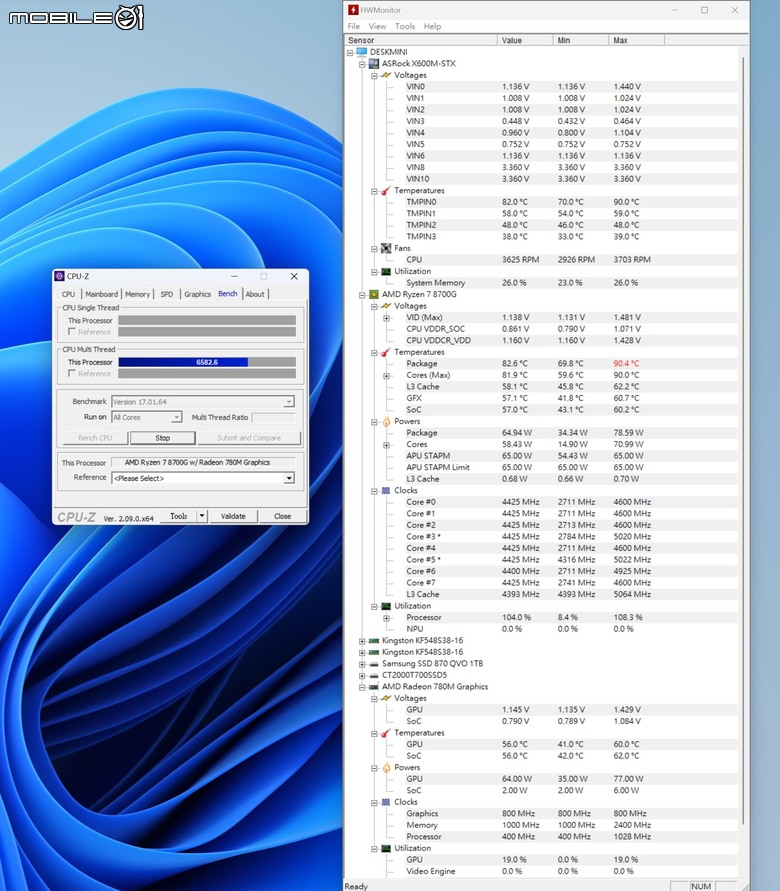Expand the VID (Max) voltage entry

(x=386, y=318)
